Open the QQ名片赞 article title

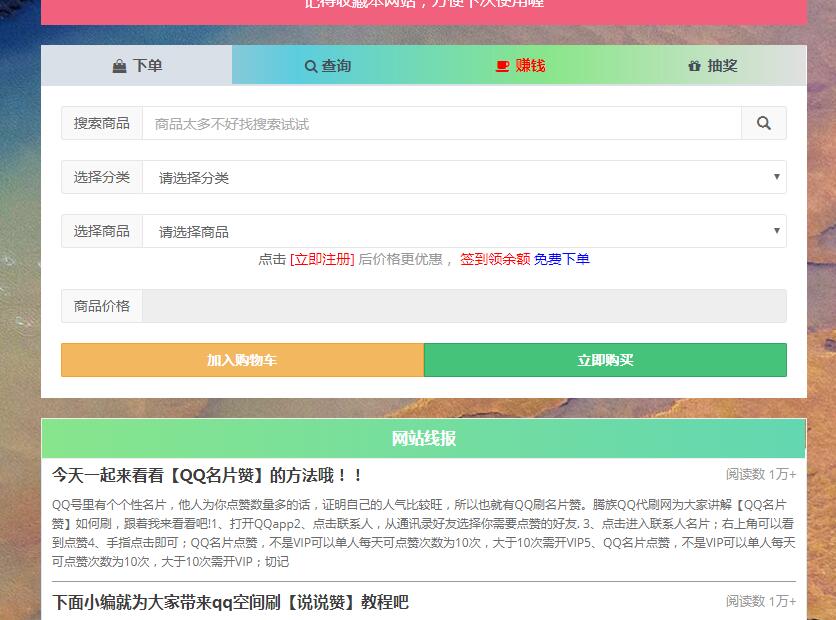208,475
